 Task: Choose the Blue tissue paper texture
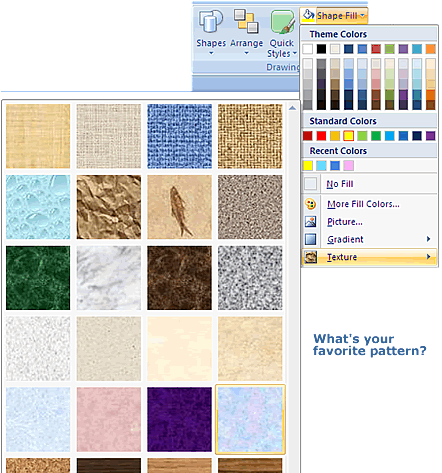click(38, 419)
